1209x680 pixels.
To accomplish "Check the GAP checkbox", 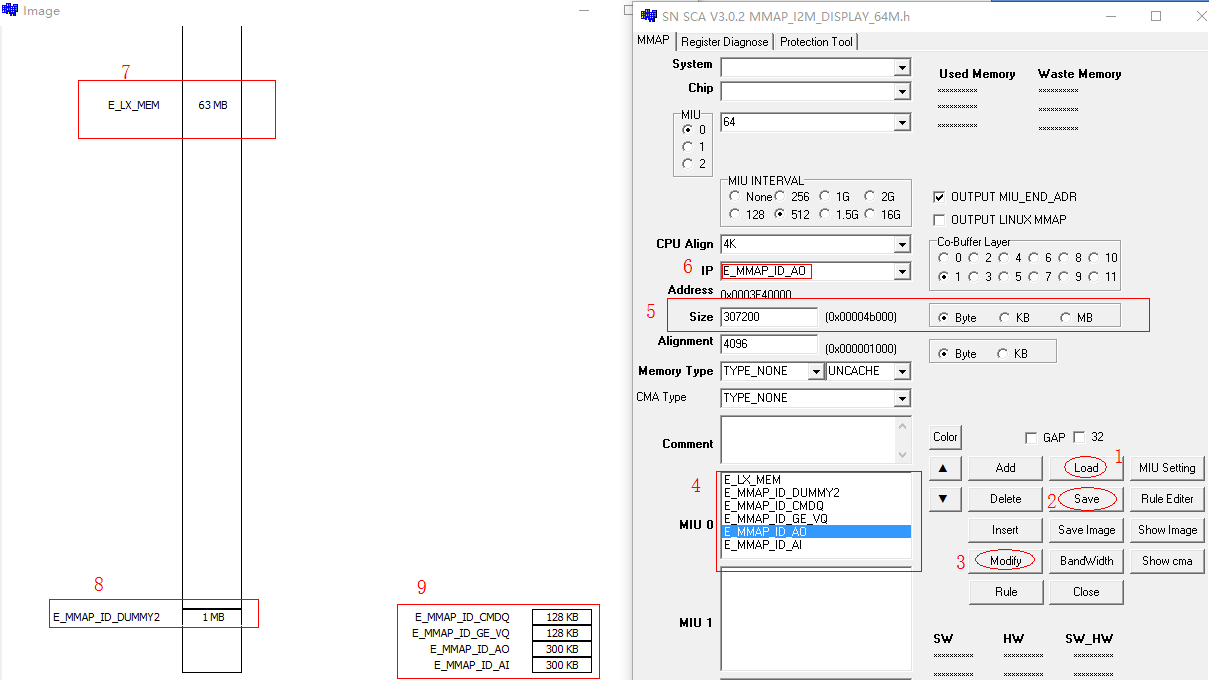I will (x=1031, y=437).
